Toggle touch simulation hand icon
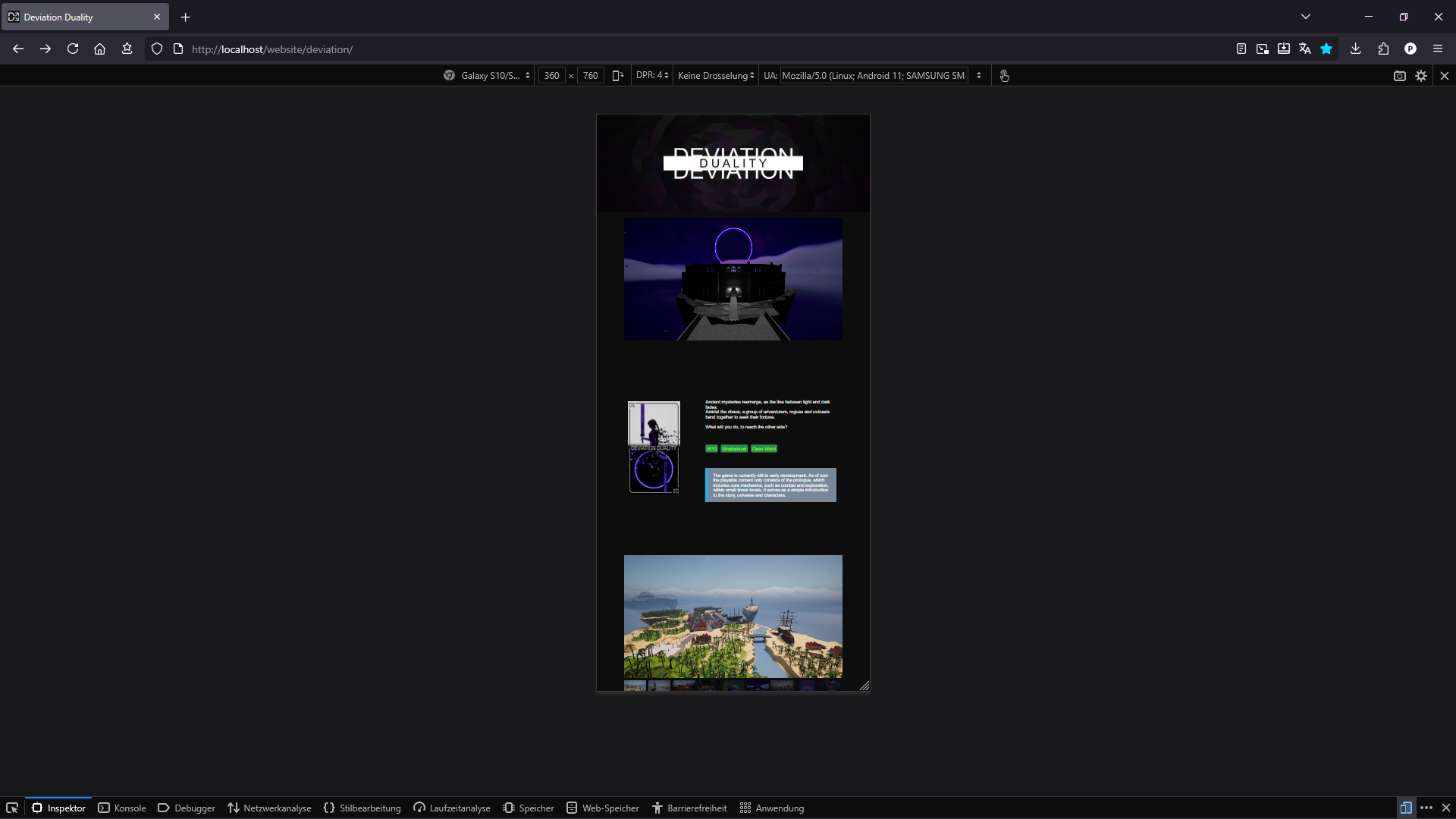Image resolution: width=1456 pixels, height=819 pixels. pos(1004,76)
